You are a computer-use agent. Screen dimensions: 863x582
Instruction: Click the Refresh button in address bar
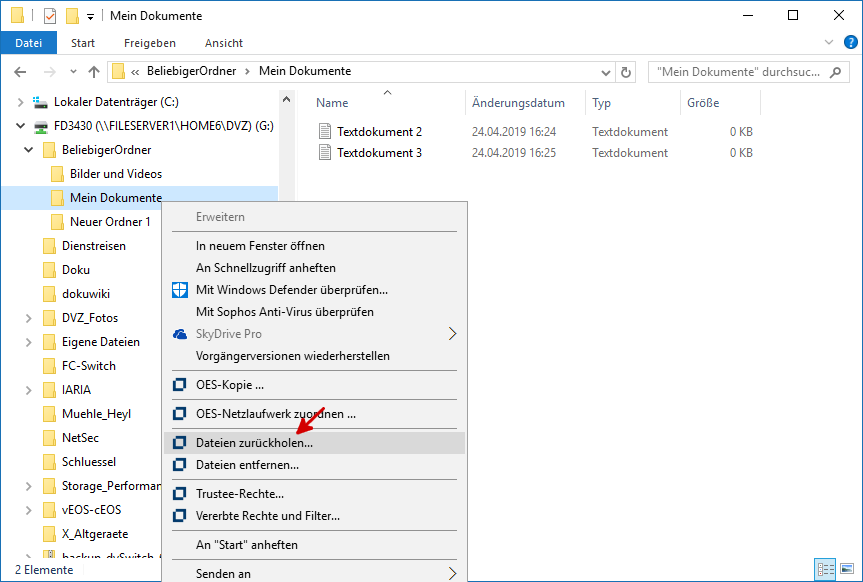click(x=627, y=72)
